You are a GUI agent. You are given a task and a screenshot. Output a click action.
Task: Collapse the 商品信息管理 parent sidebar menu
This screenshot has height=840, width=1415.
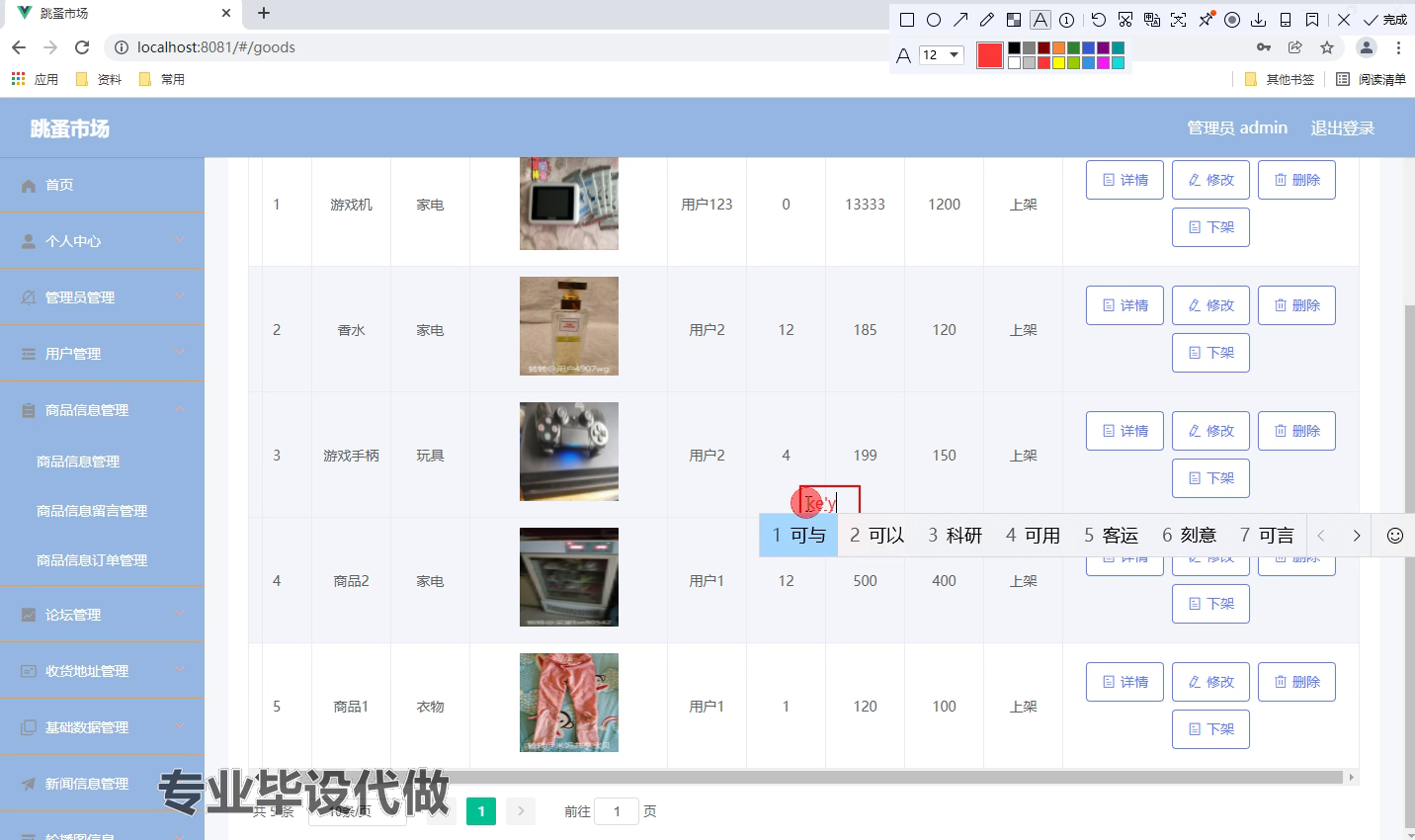pos(102,410)
